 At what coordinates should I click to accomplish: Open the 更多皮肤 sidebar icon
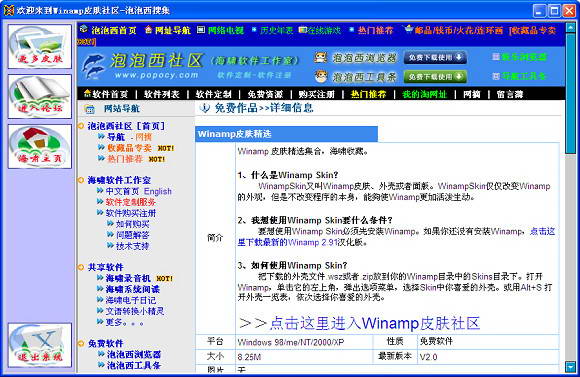coord(40,47)
